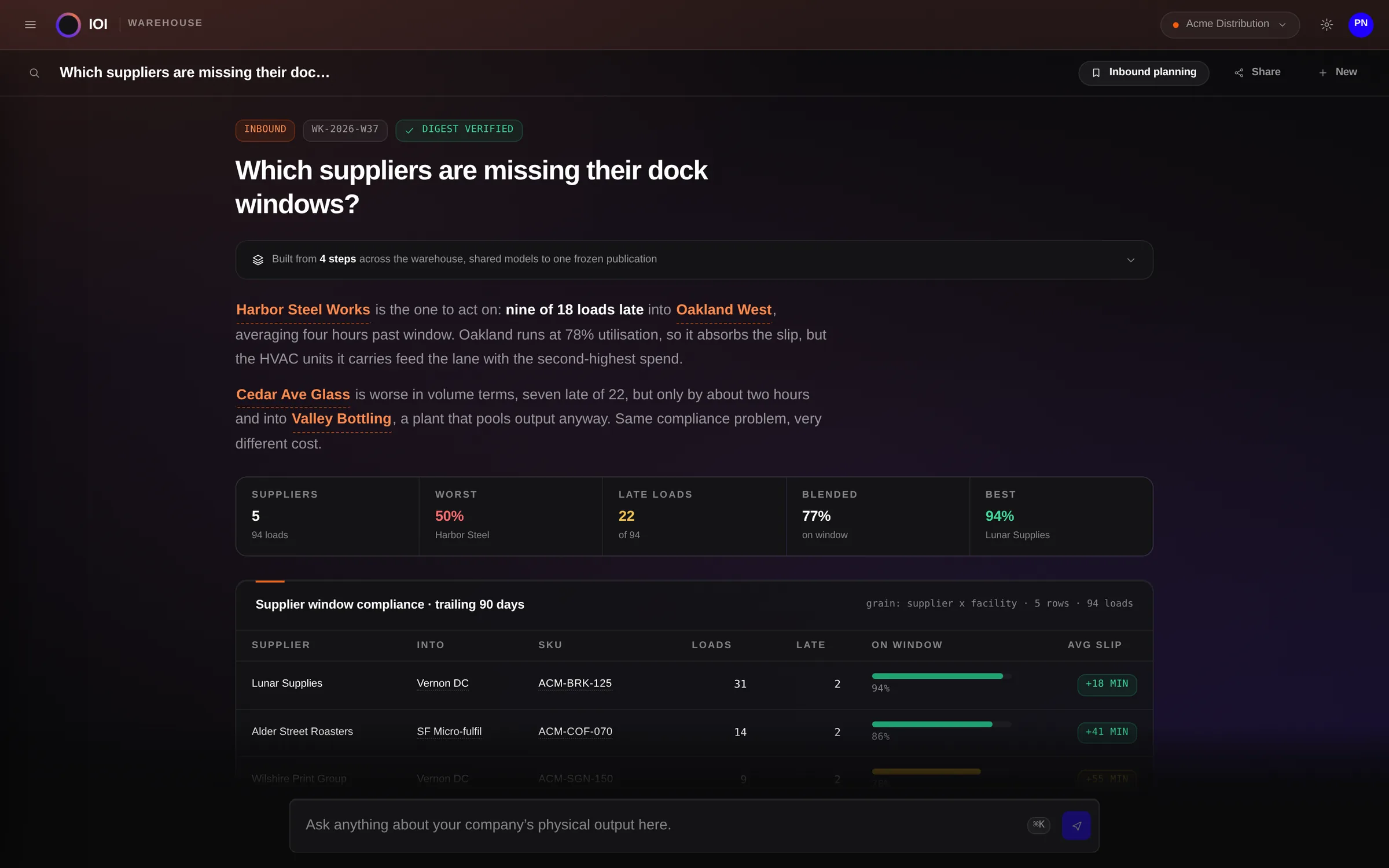This screenshot has width=1389, height=868.
Task: Click loads value 14 for Alder Street Roasters
Action: pos(740,732)
